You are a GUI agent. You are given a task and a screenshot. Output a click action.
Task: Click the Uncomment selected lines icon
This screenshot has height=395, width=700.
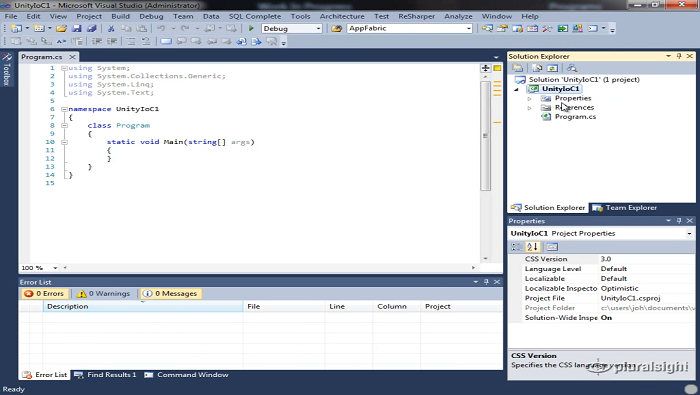tap(146, 42)
